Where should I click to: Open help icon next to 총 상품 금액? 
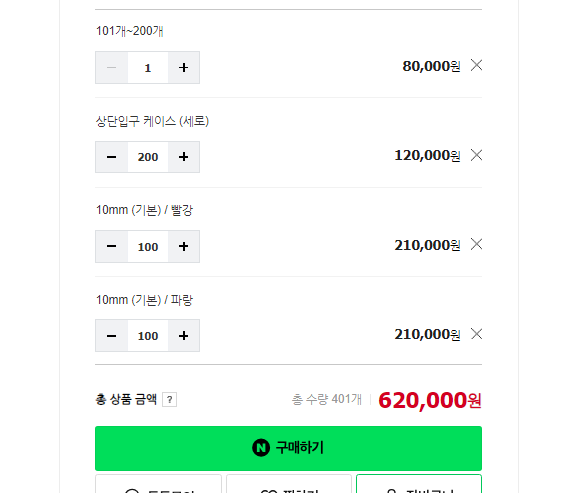point(170,400)
